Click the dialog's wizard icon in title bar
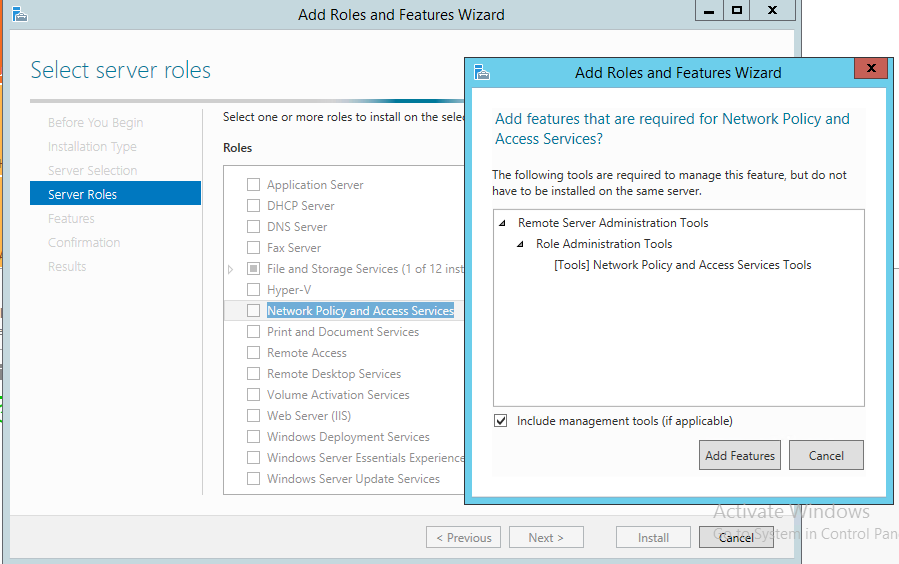Viewport: 899px width, 564px height. (482, 72)
